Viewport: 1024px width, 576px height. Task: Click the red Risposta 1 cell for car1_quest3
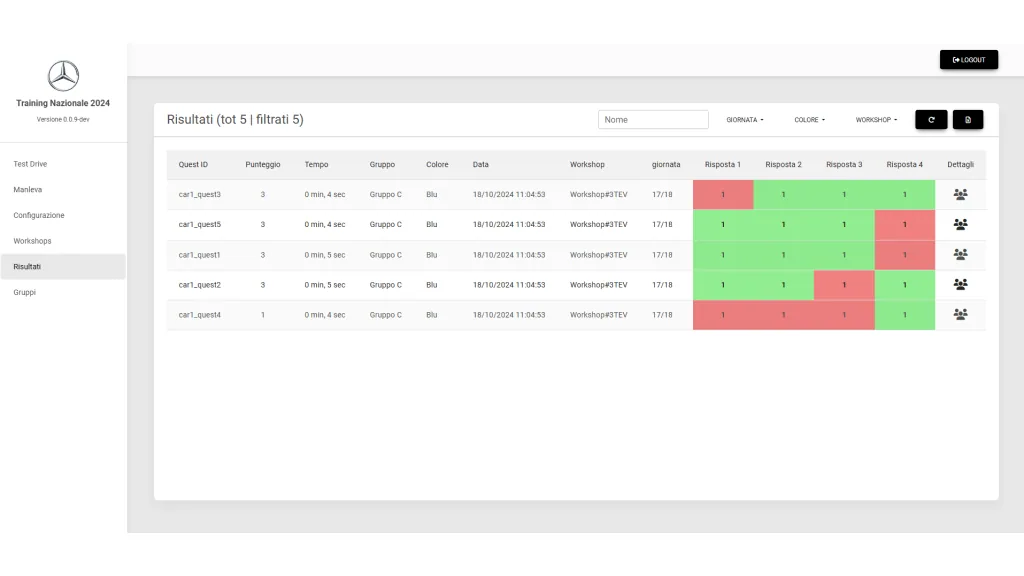point(723,195)
